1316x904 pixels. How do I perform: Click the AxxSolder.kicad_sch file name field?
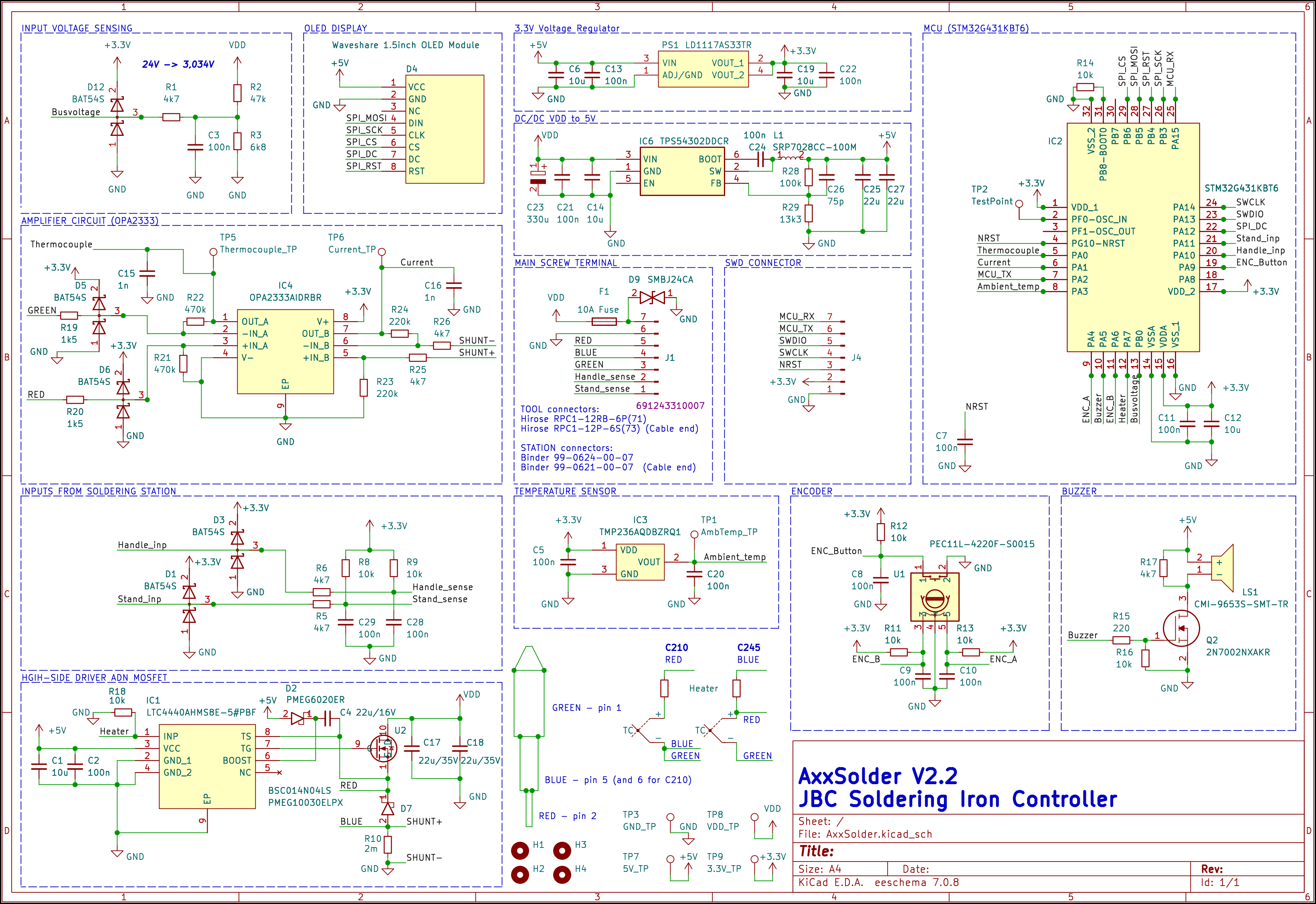[879, 834]
